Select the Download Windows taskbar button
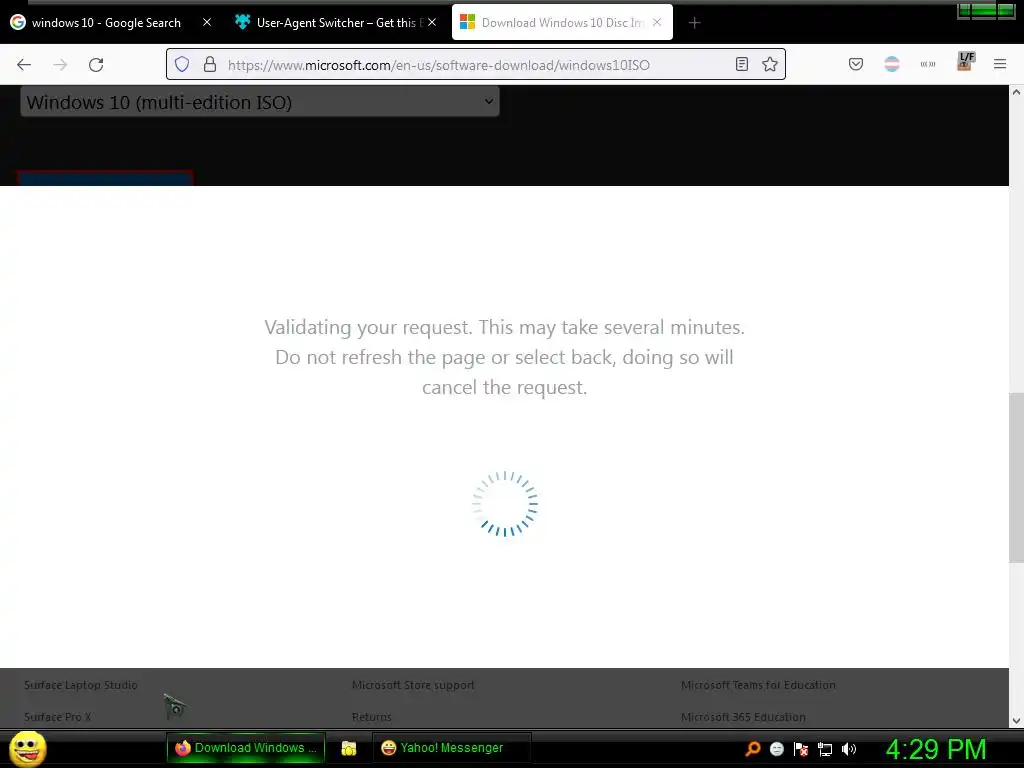The image size is (1024, 768). point(246,748)
